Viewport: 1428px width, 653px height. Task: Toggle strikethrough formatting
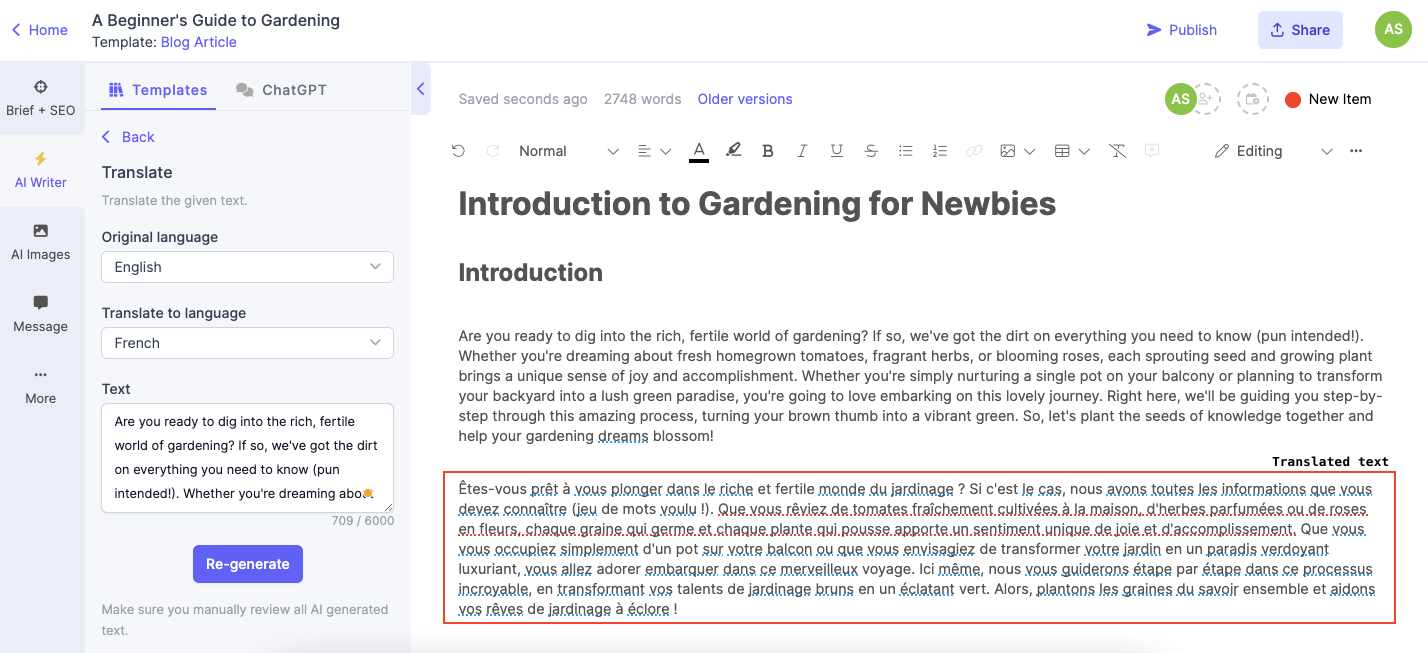coord(871,151)
